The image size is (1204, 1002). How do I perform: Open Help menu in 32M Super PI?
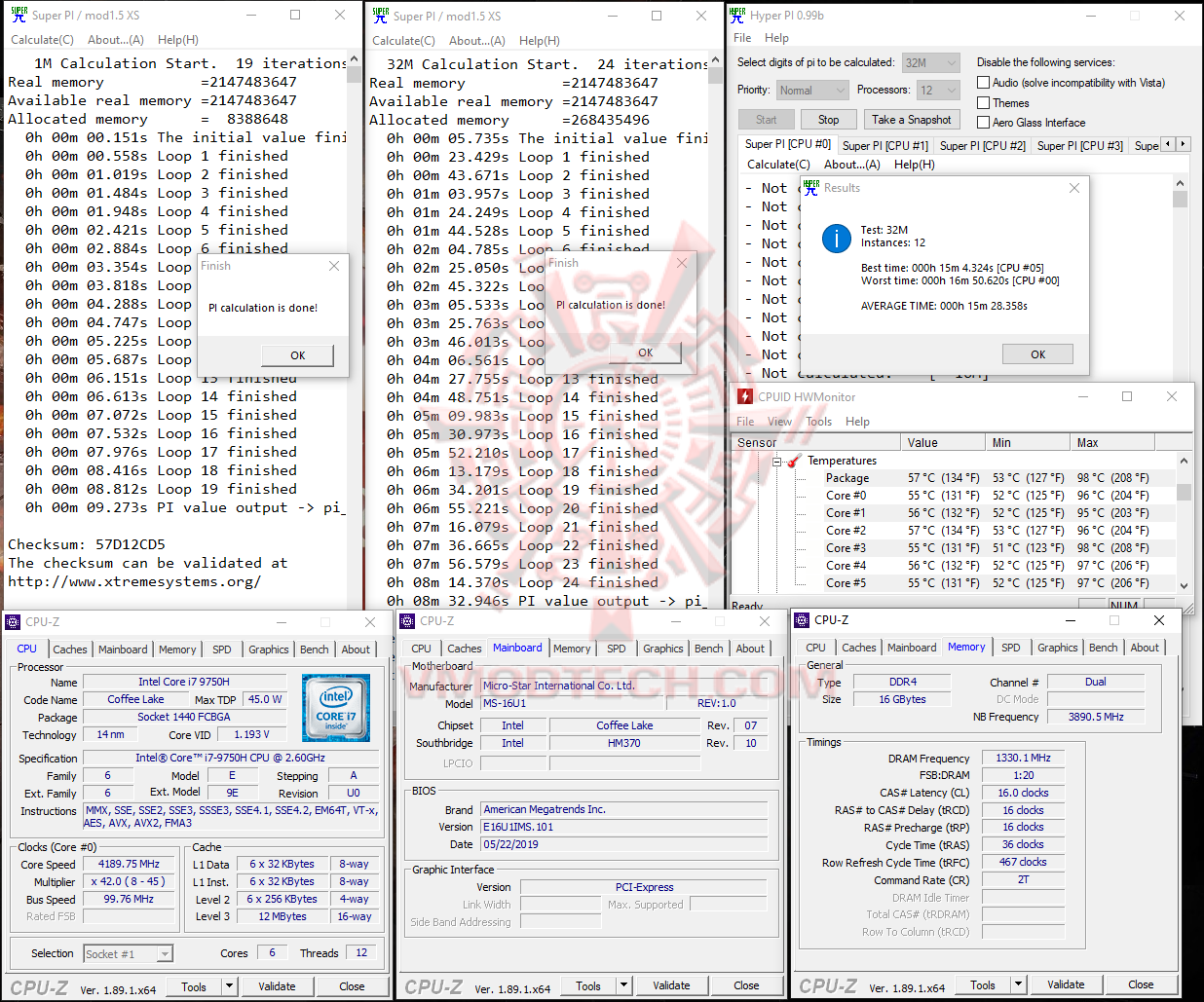[x=539, y=41]
